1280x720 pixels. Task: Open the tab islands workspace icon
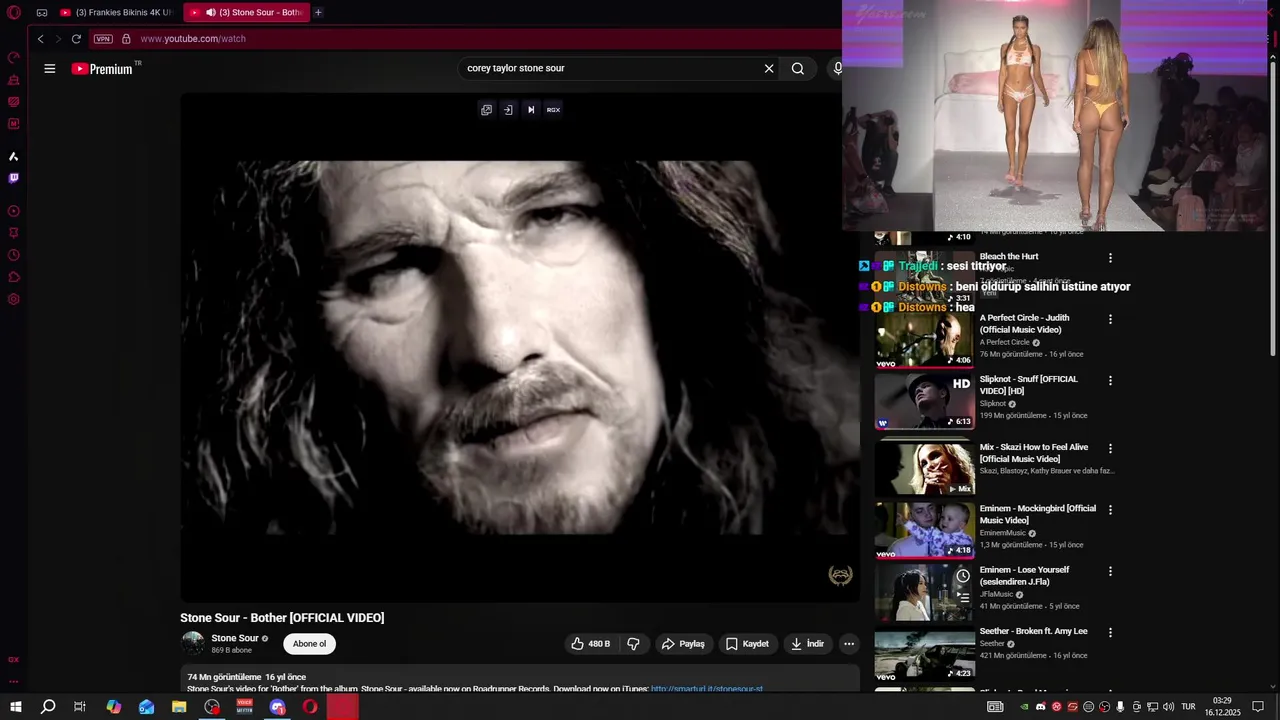(42, 13)
